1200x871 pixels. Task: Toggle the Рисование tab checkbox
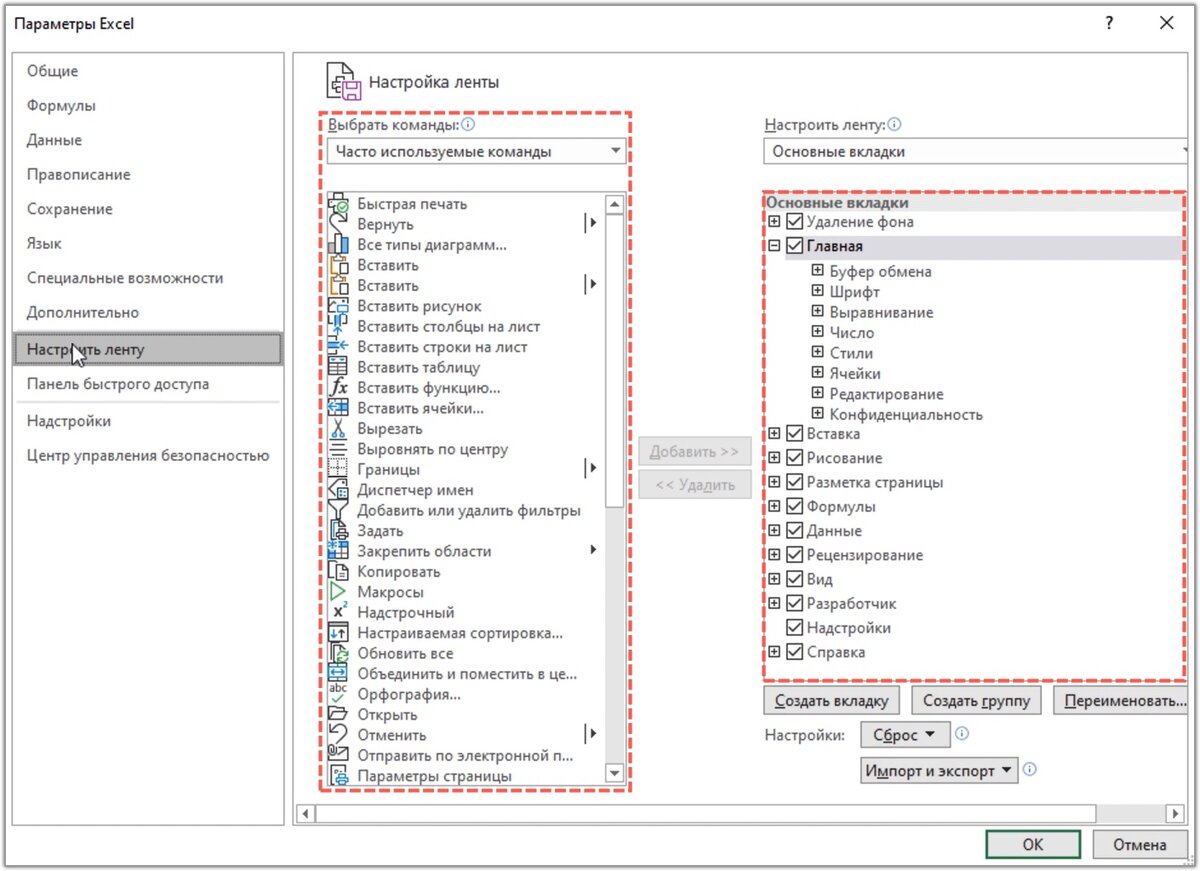click(x=795, y=458)
